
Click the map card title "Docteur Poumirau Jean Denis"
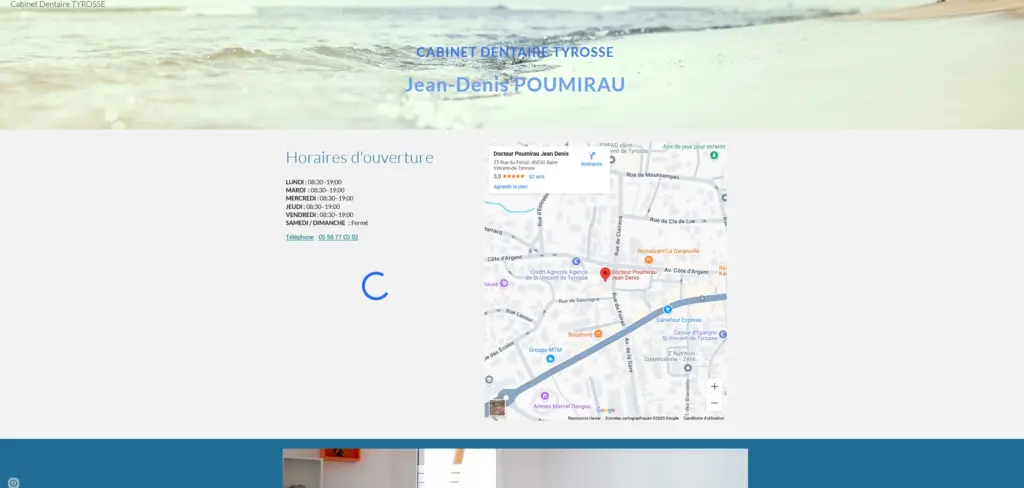point(531,154)
